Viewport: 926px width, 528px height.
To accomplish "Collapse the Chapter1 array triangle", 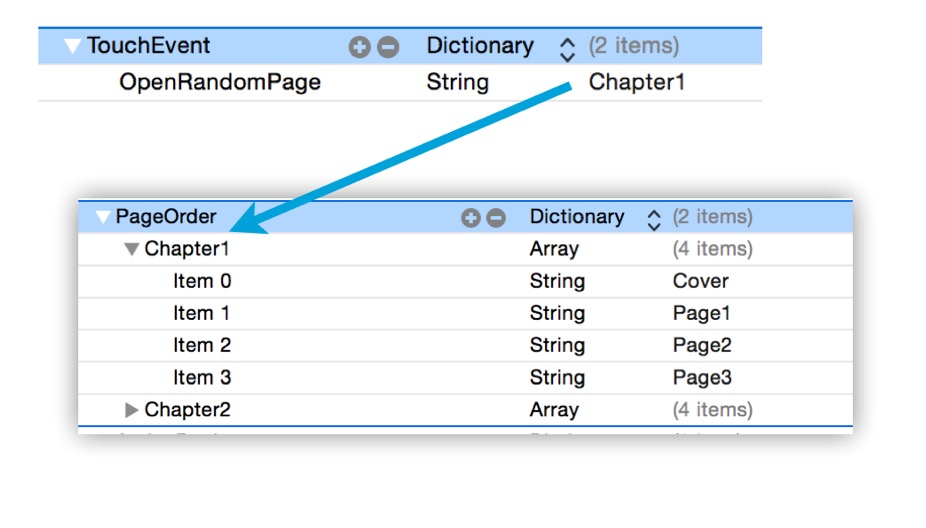I will click(x=131, y=250).
